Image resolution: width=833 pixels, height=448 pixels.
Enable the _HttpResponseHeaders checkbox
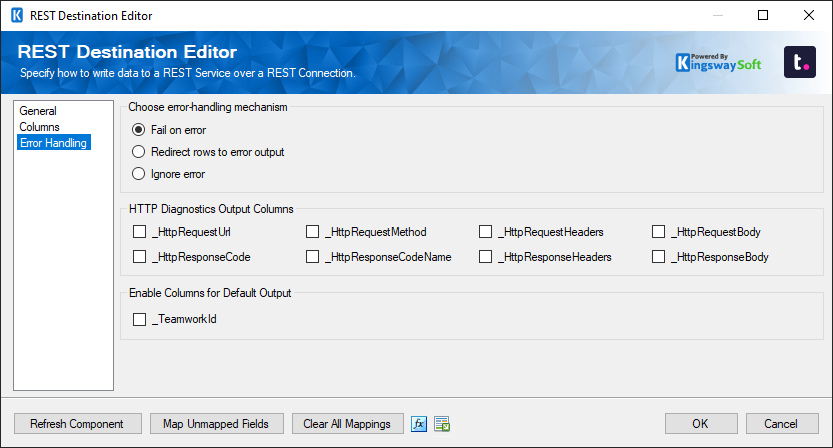pyautogui.click(x=485, y=257)
